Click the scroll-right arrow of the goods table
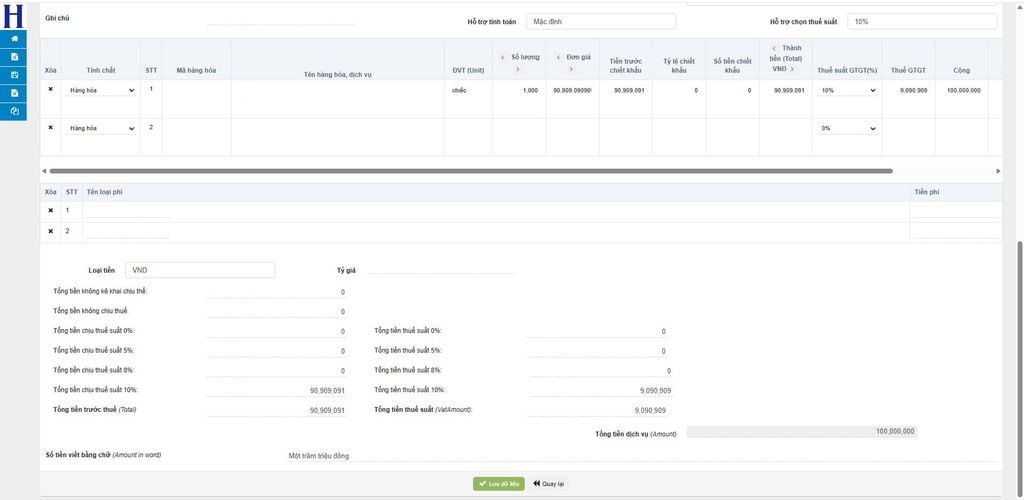Image resolution: width=1024 pixels, height=500 pixels. tap(998, 171)
